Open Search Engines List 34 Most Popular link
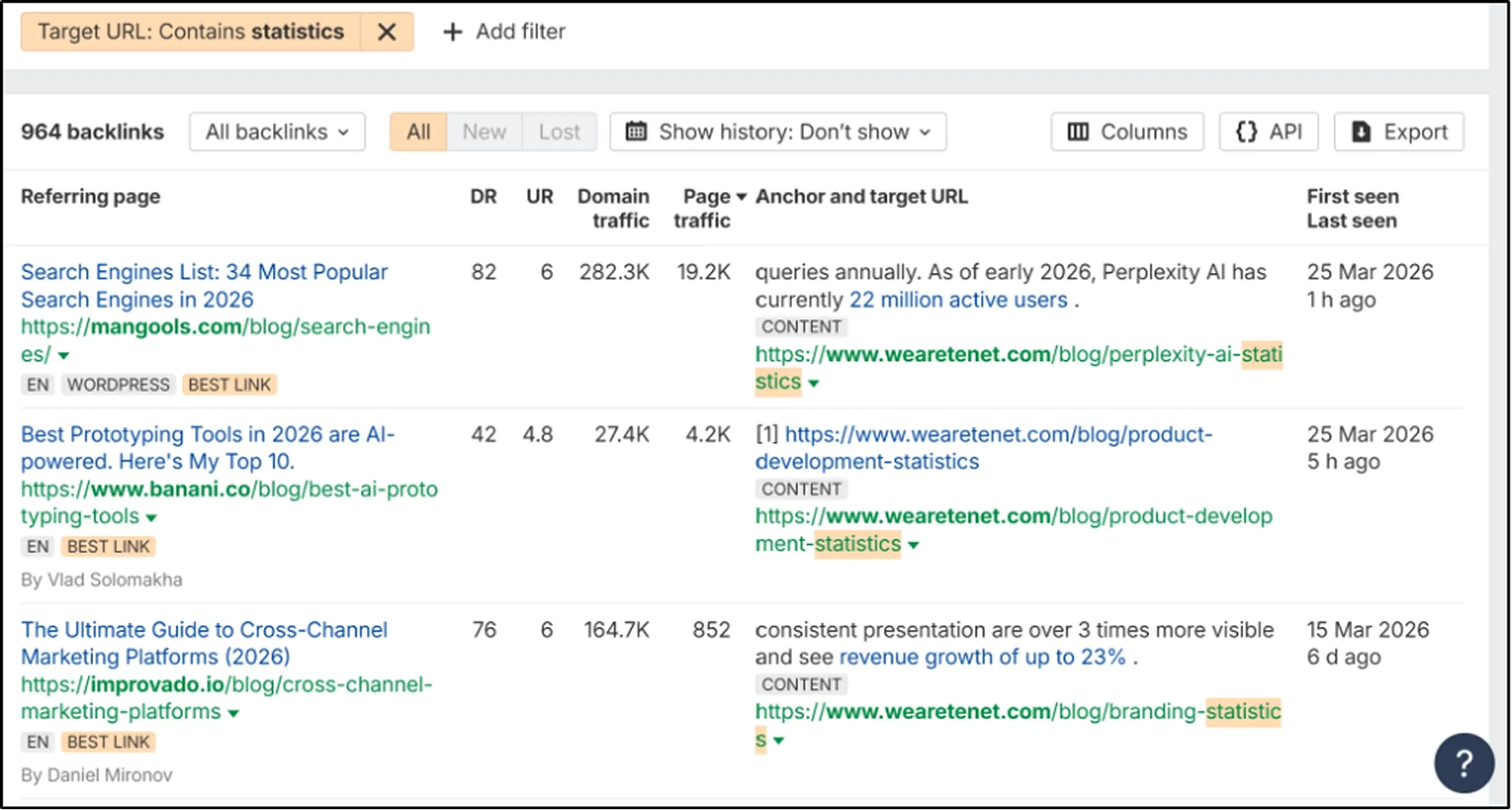The image size is (1512, 810). coord(204,286)
